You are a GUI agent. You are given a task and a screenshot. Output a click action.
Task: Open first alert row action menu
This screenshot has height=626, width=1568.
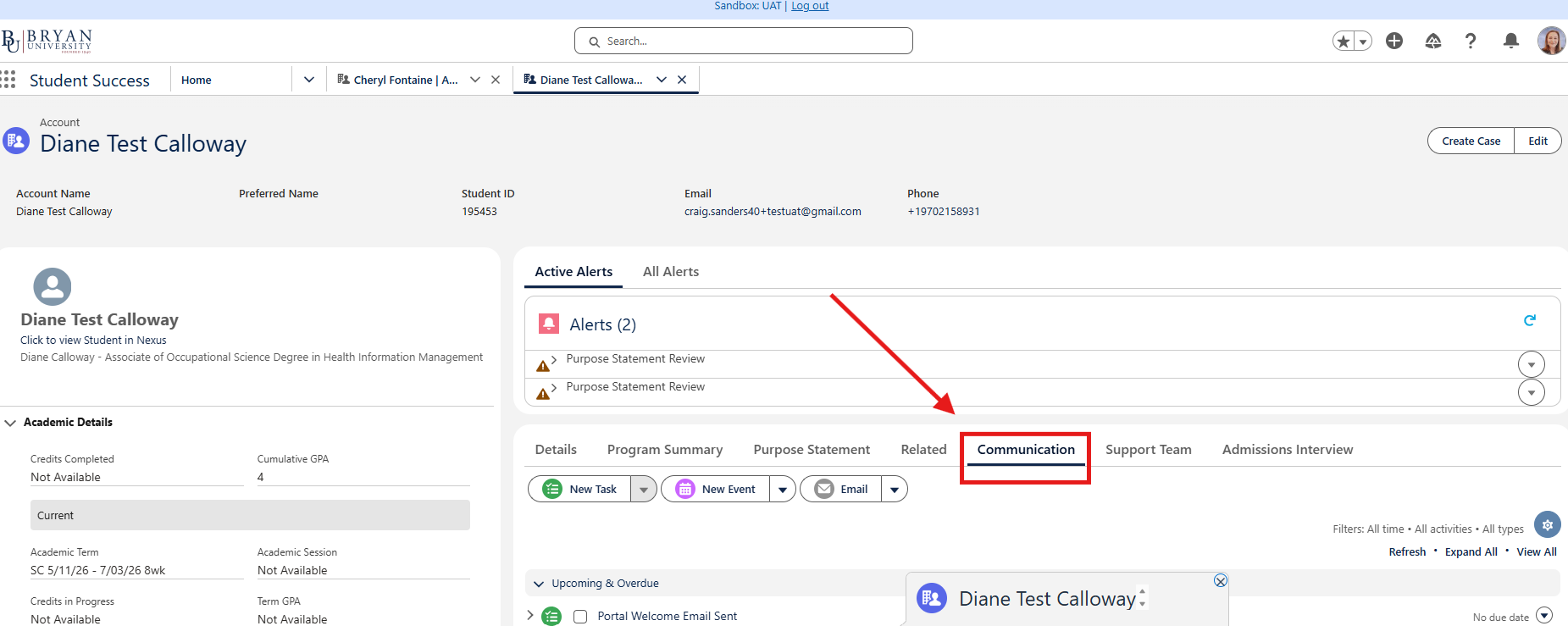[1532, 365]
